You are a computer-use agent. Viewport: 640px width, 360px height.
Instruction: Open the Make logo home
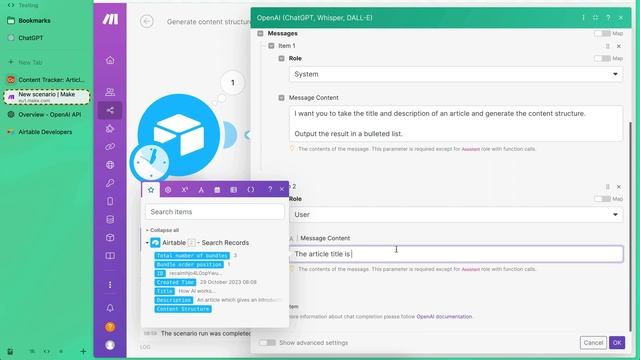[110, 19]
